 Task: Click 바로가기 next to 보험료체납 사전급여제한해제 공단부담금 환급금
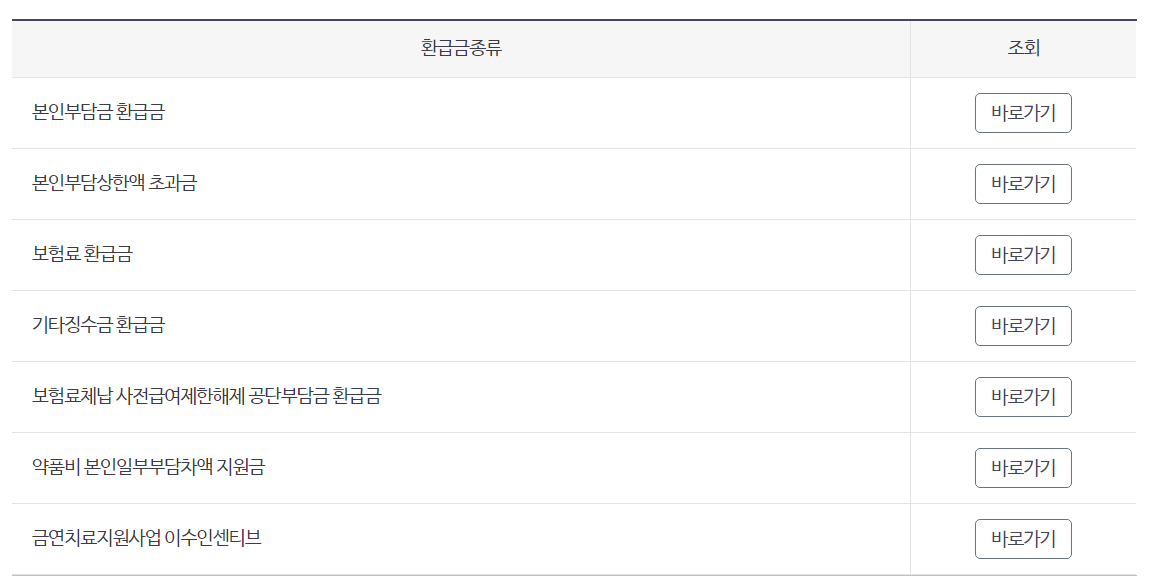1022,397
